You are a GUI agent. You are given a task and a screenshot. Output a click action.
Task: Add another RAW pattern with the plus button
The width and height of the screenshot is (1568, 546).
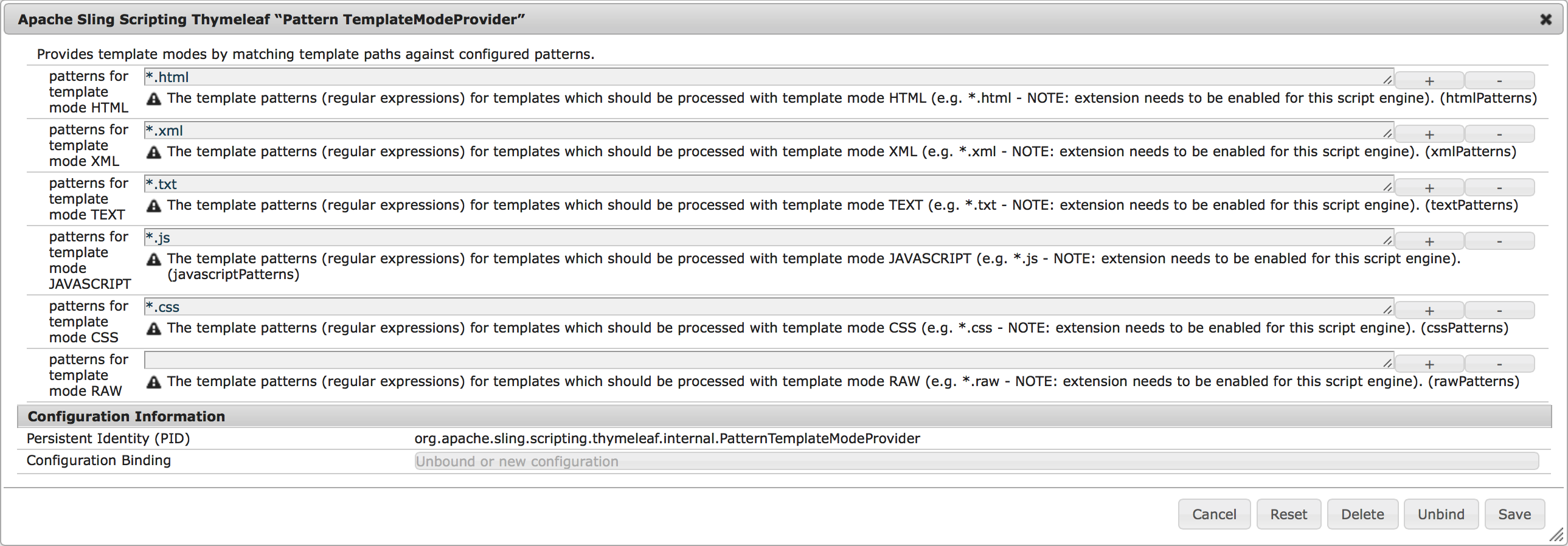(x=1429, y=364)
